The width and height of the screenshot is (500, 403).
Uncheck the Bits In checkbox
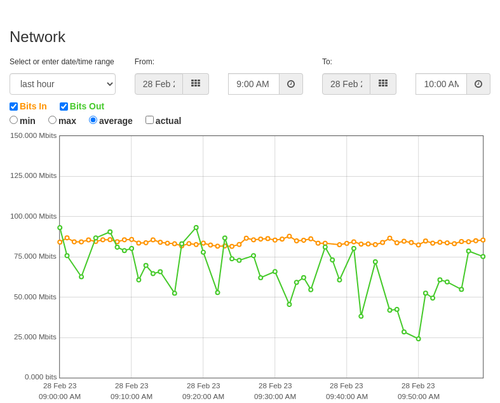click(14, 106)
